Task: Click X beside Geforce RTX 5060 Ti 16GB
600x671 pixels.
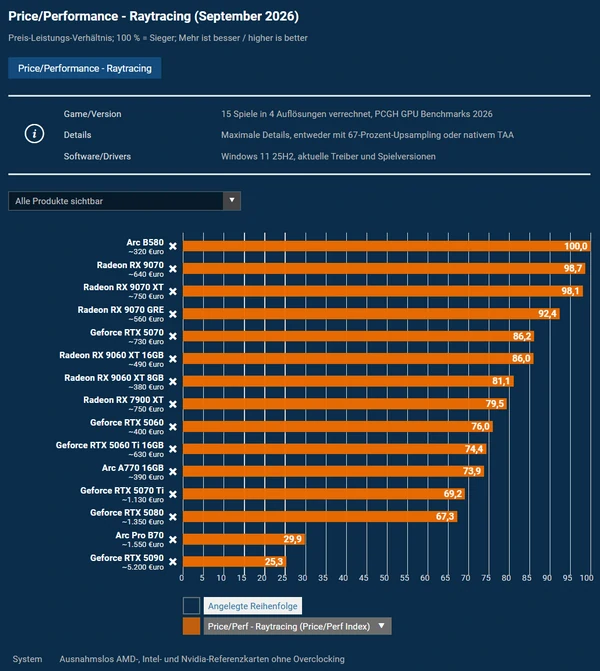Action: (172, 449)
